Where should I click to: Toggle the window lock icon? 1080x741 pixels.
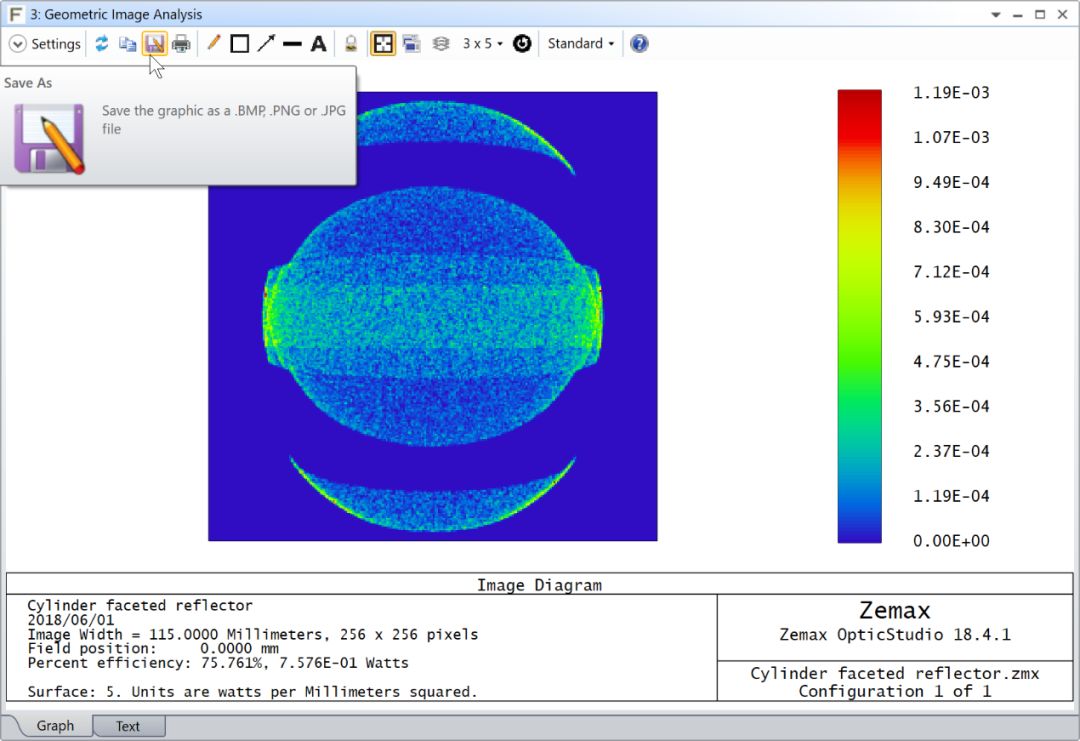[351, 44]
